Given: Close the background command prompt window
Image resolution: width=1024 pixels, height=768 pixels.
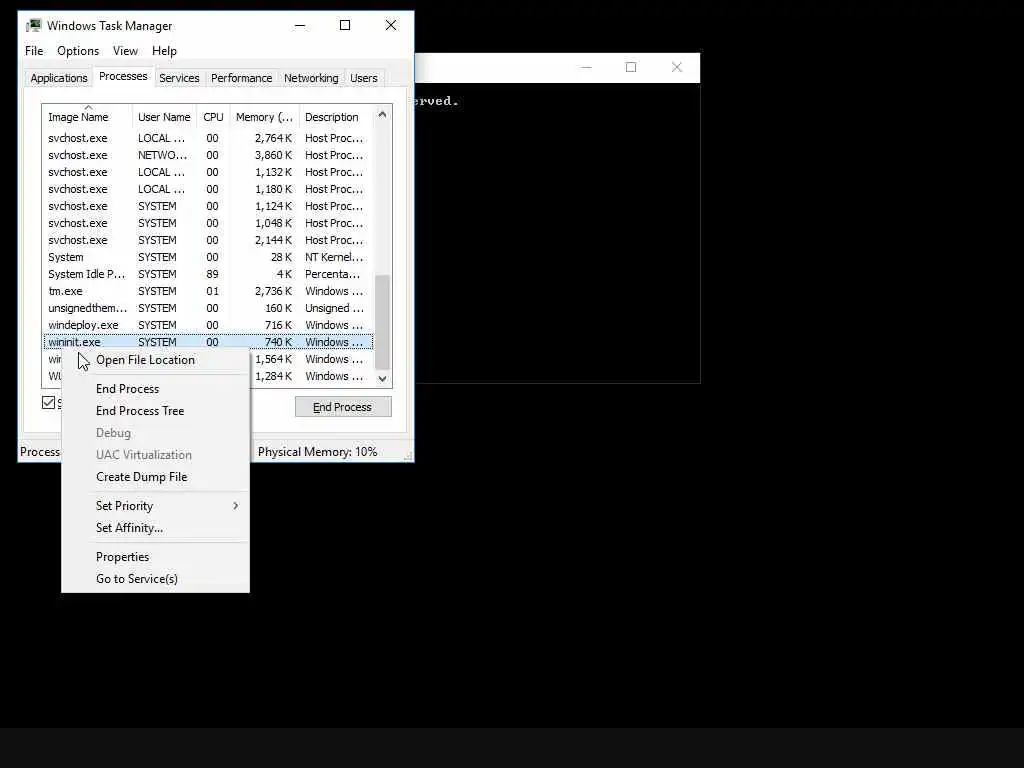Looking at the screenshot, I should coord(677,67).
